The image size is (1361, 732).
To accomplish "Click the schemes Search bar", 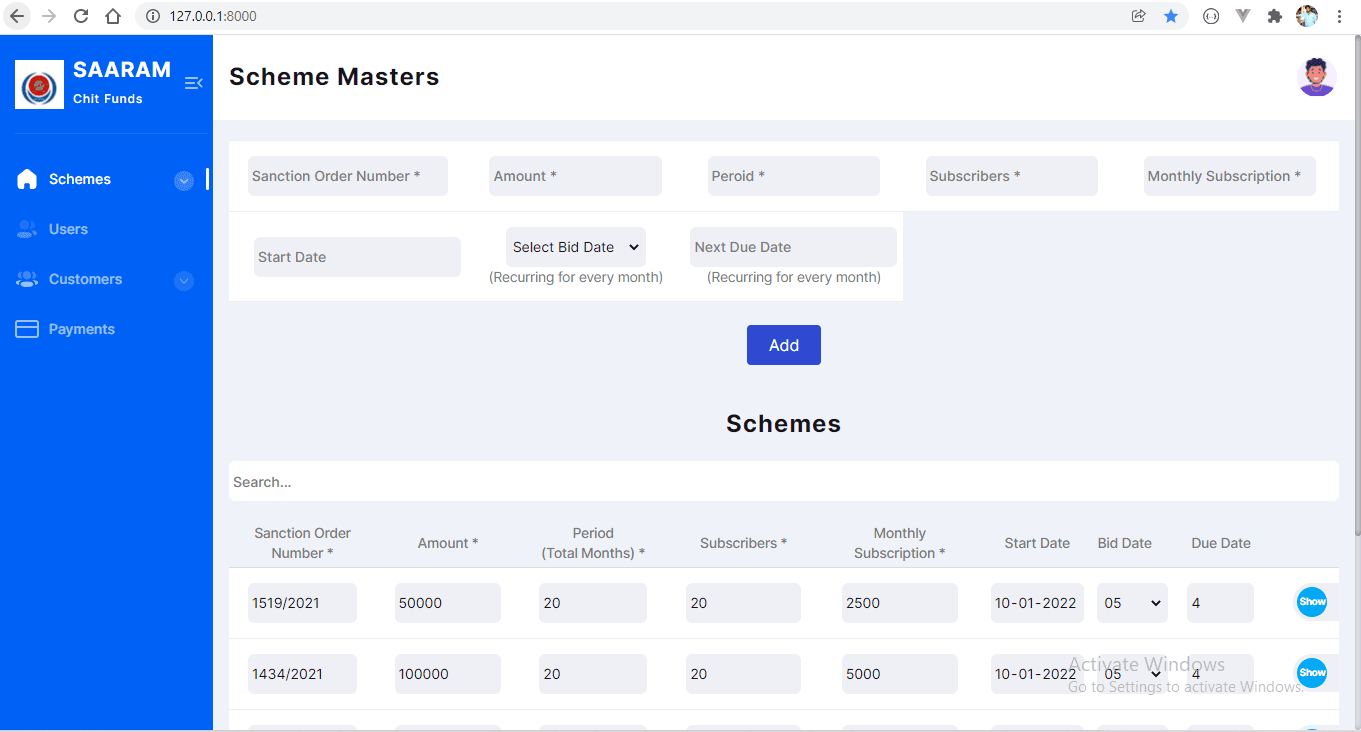I will tap(783, 481).
